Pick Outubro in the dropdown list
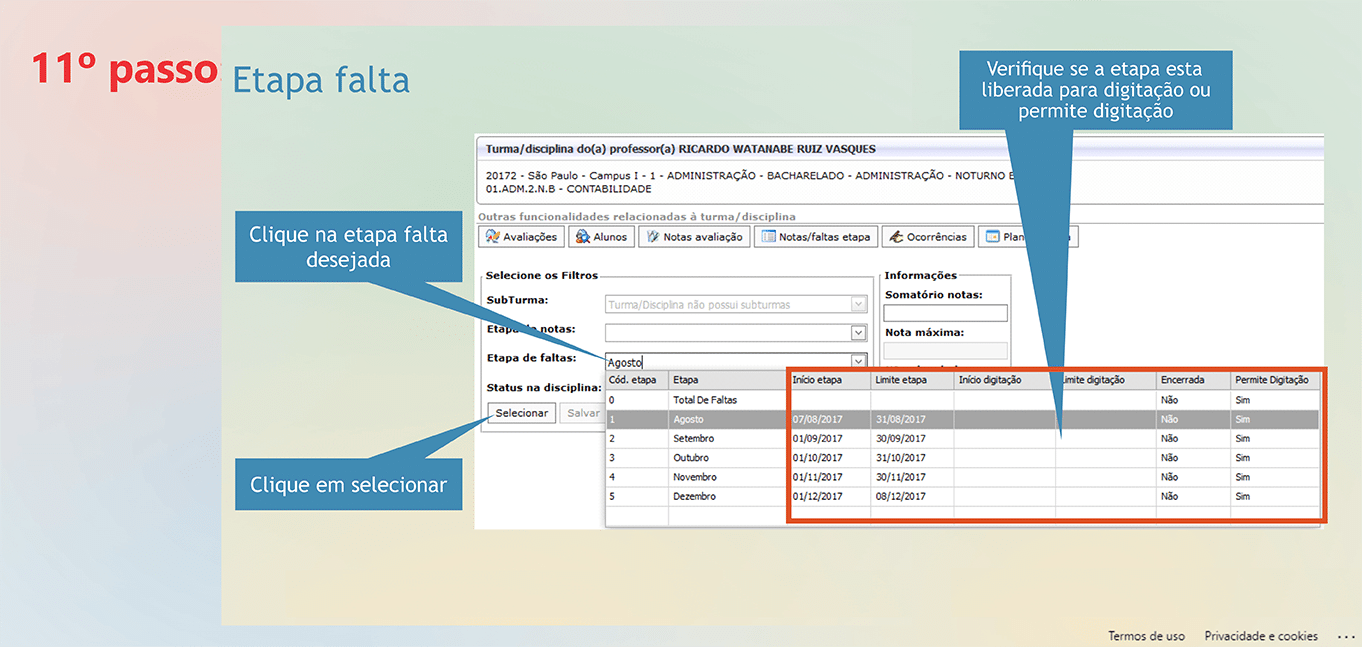 pos(693,458)
